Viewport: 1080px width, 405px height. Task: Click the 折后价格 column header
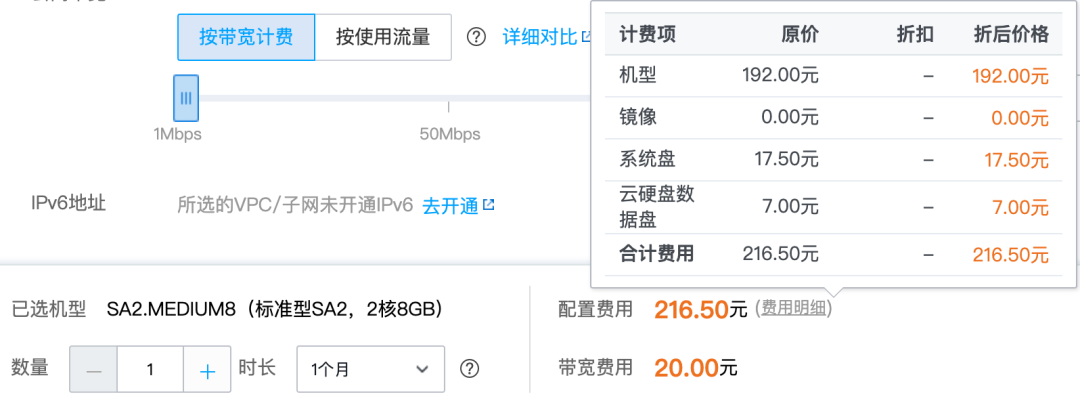tap(1011, 35)
